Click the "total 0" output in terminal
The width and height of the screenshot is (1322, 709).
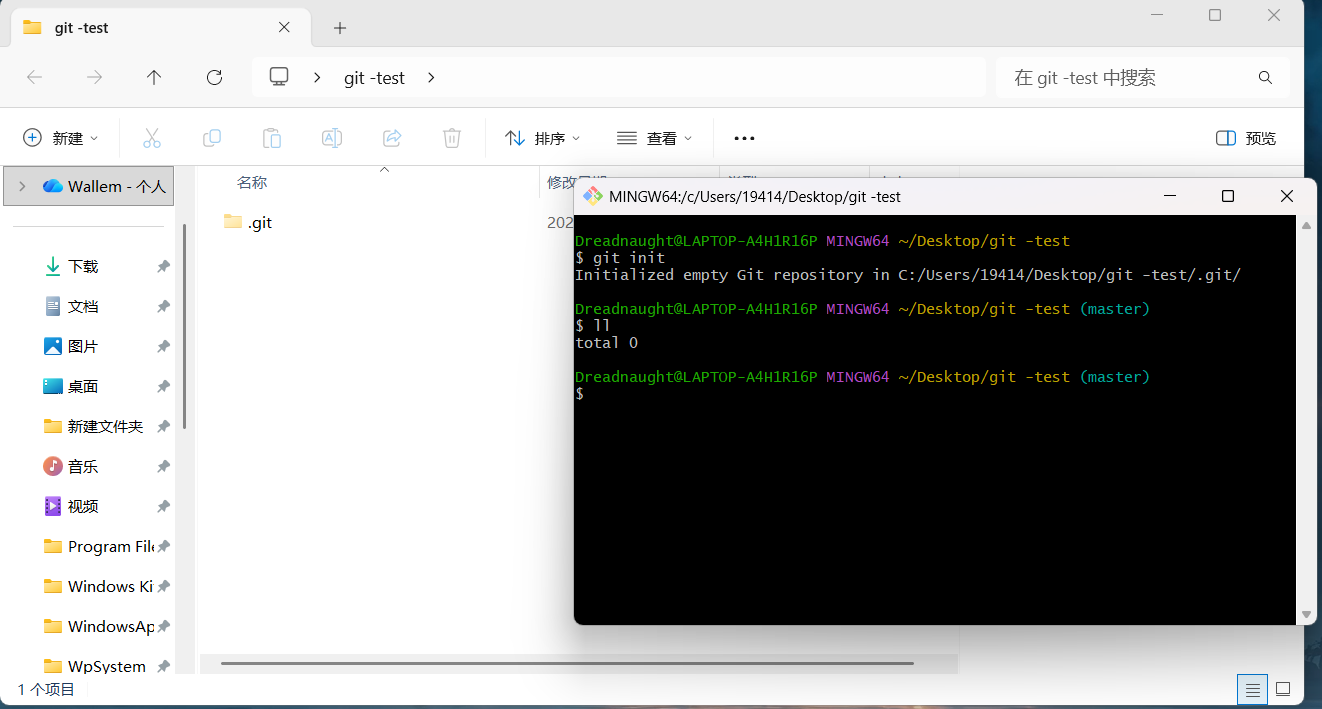pyautogui.click(x=606, y=343)
